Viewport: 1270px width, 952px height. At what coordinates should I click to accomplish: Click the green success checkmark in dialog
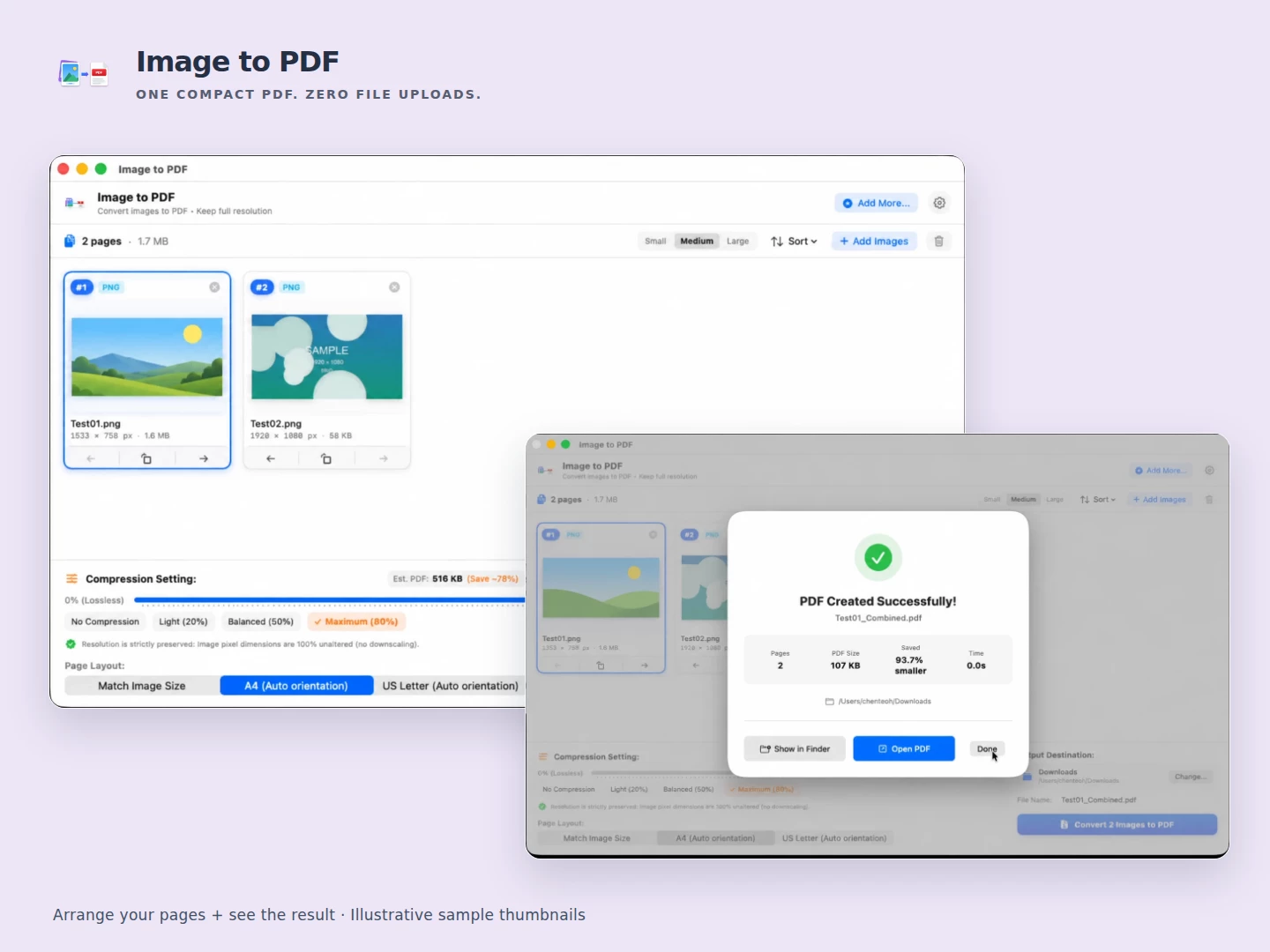click(x=878, y=557)
